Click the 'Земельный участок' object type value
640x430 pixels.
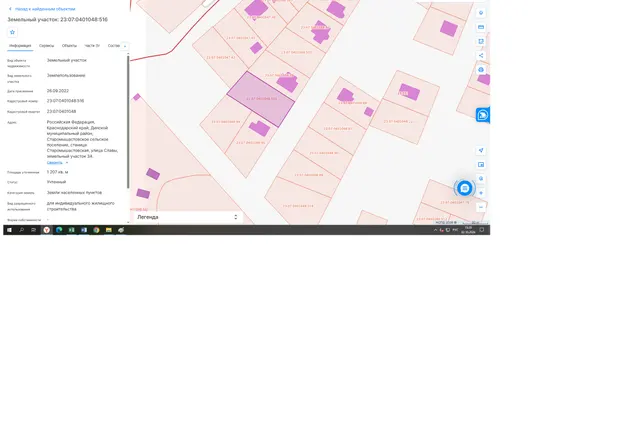67,60
